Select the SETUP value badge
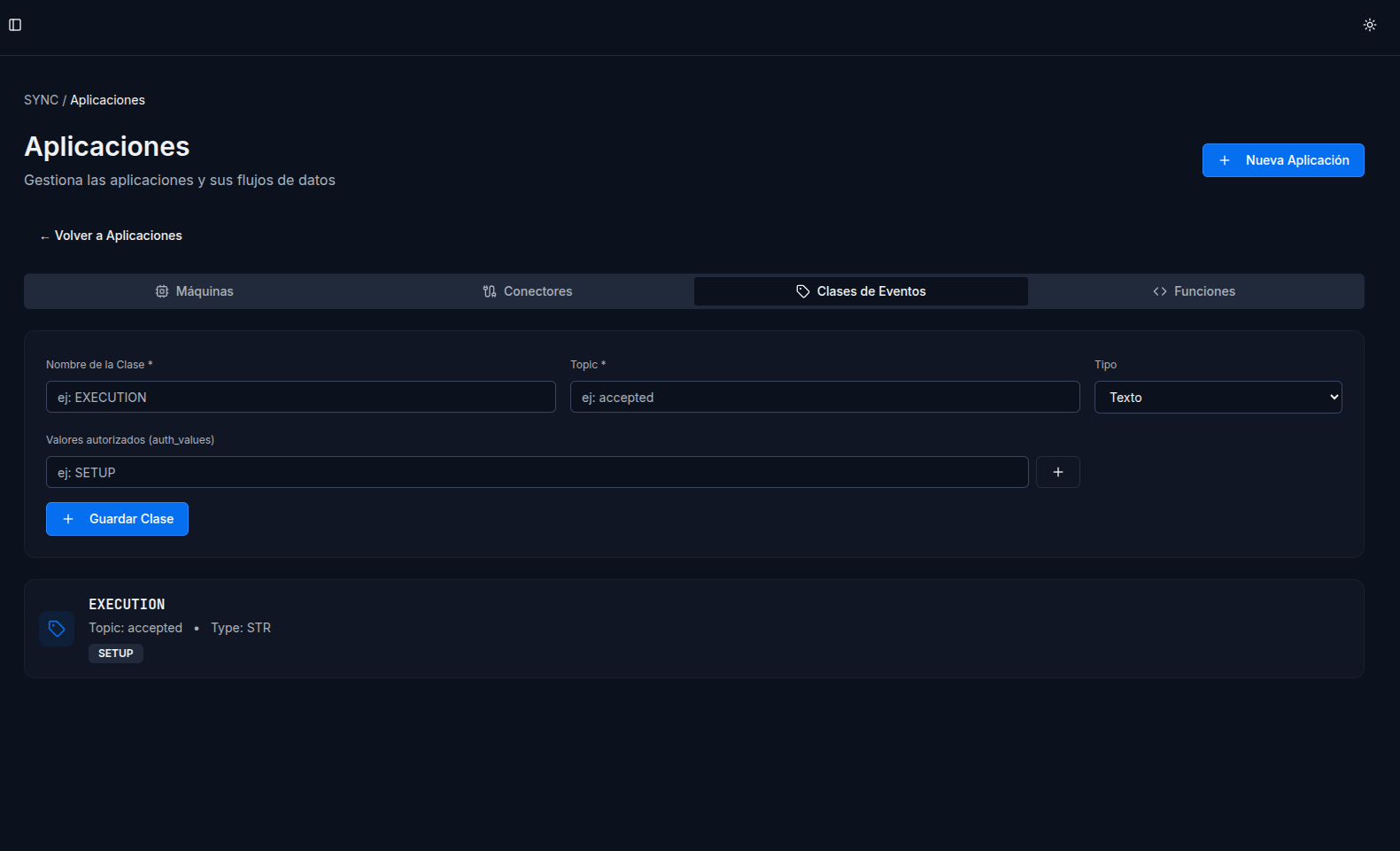 point(115,654)
